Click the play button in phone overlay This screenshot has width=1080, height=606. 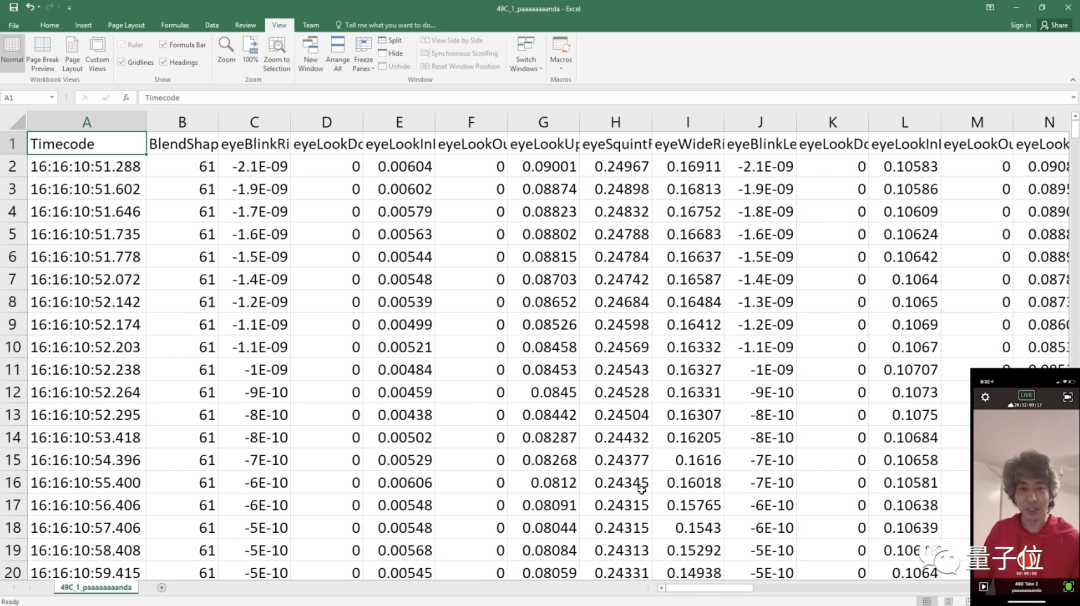click(984, 586)
